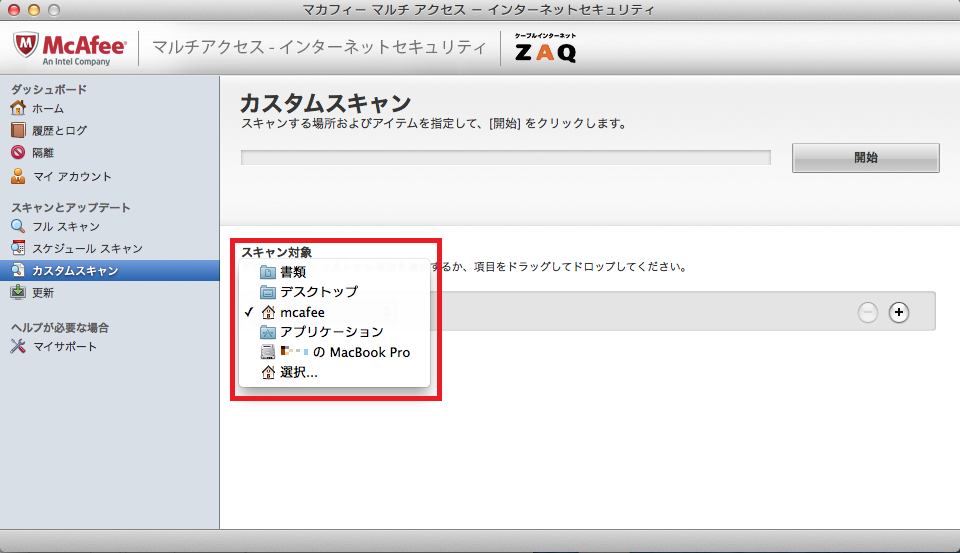The width and height of the screenshot is (960, 553).
Task: Click the plus button to add target
Action: coord(898,312)
